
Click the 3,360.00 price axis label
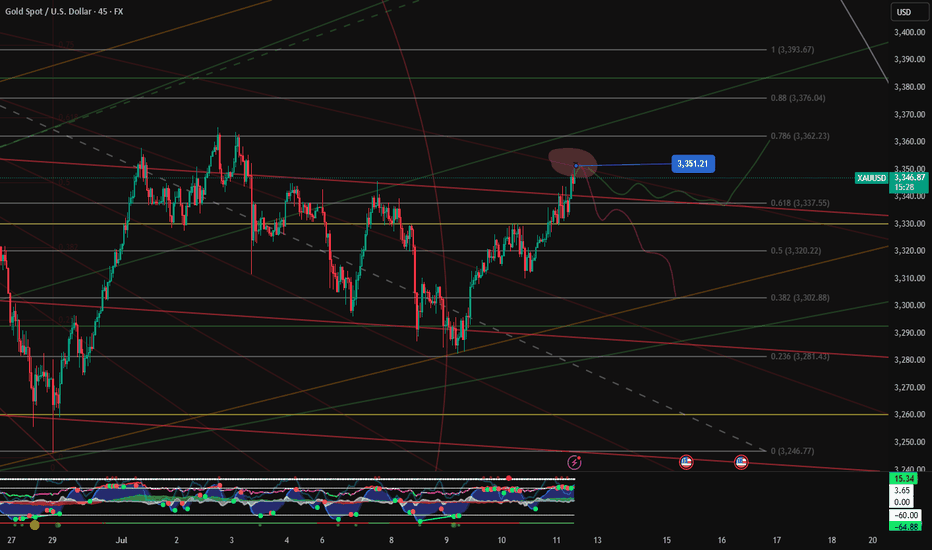(x=909, y=142)
